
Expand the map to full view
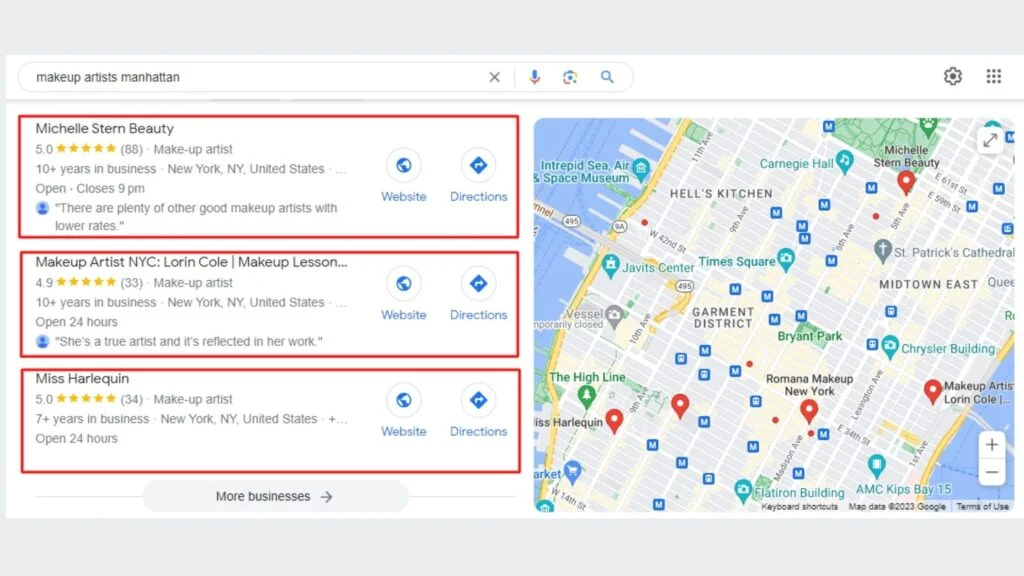coord(991,140)
